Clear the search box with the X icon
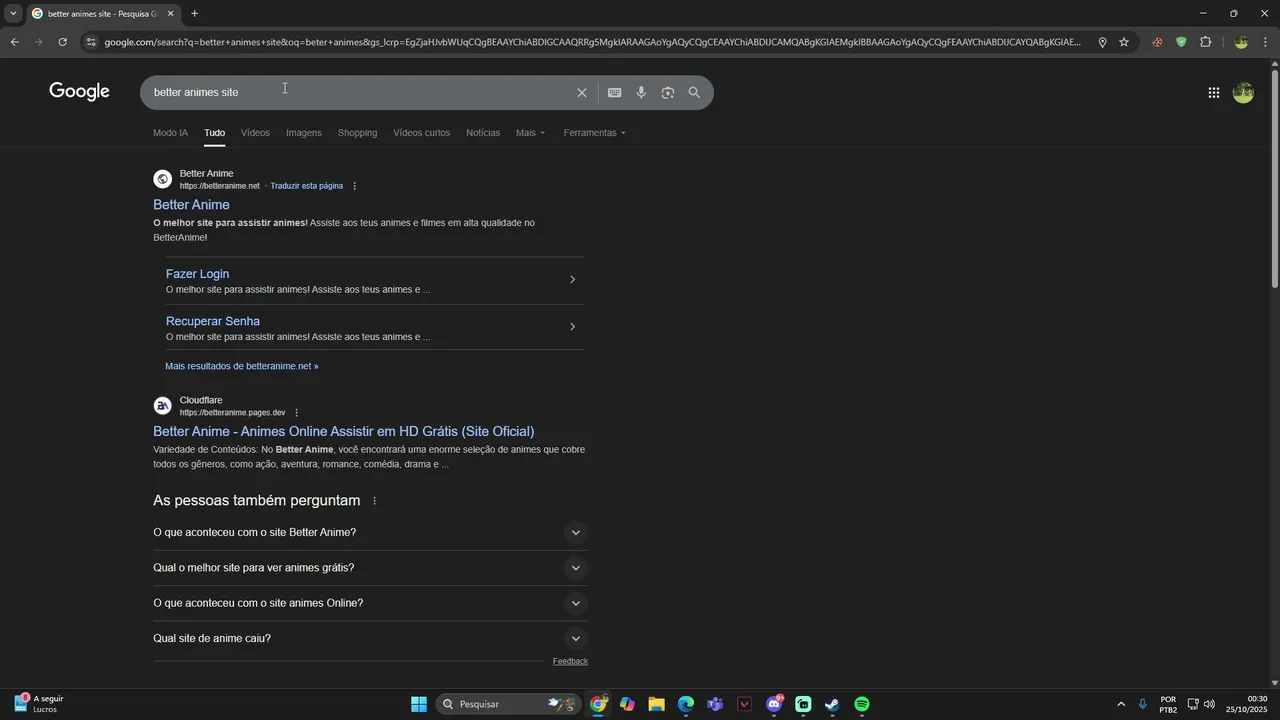Viewport: 1280px width, 720px height. (582, 92)
